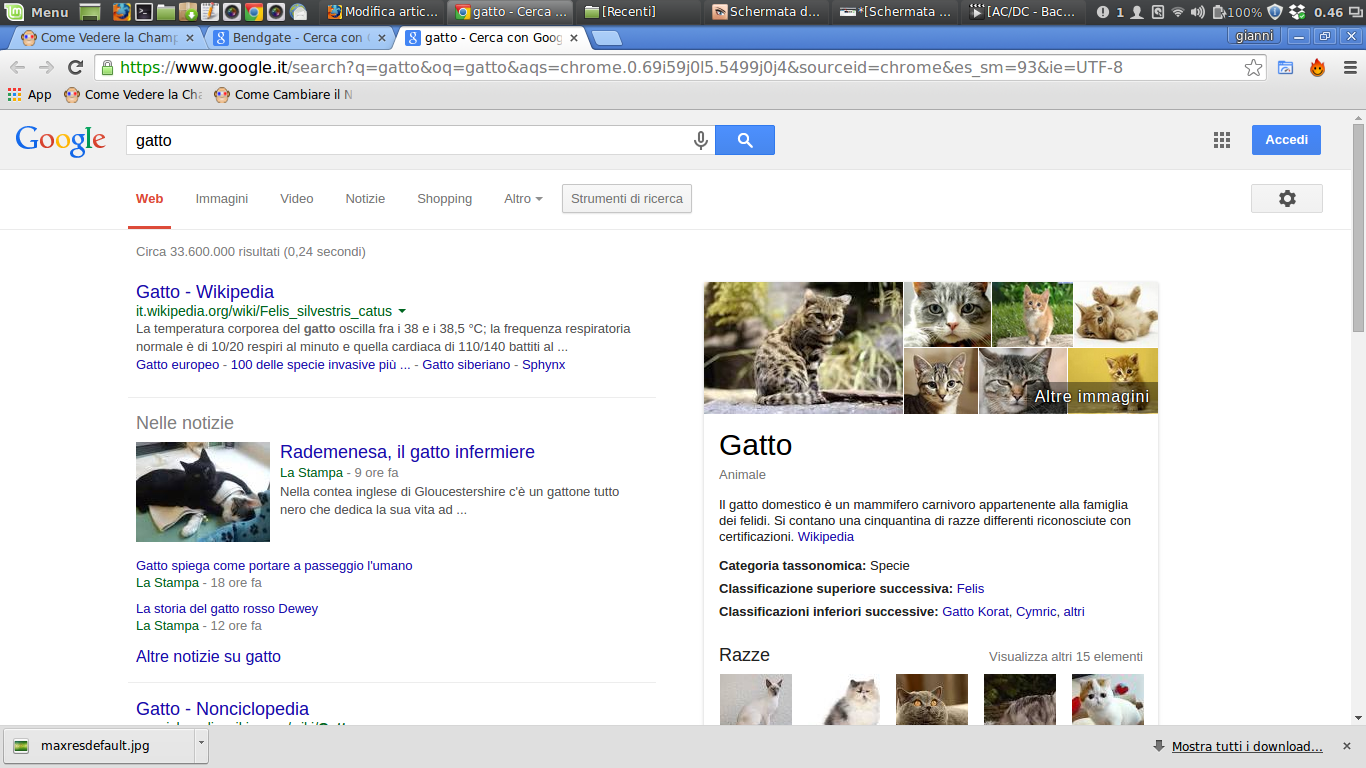Click the blue magnifier search button

(x=745, y=140)
